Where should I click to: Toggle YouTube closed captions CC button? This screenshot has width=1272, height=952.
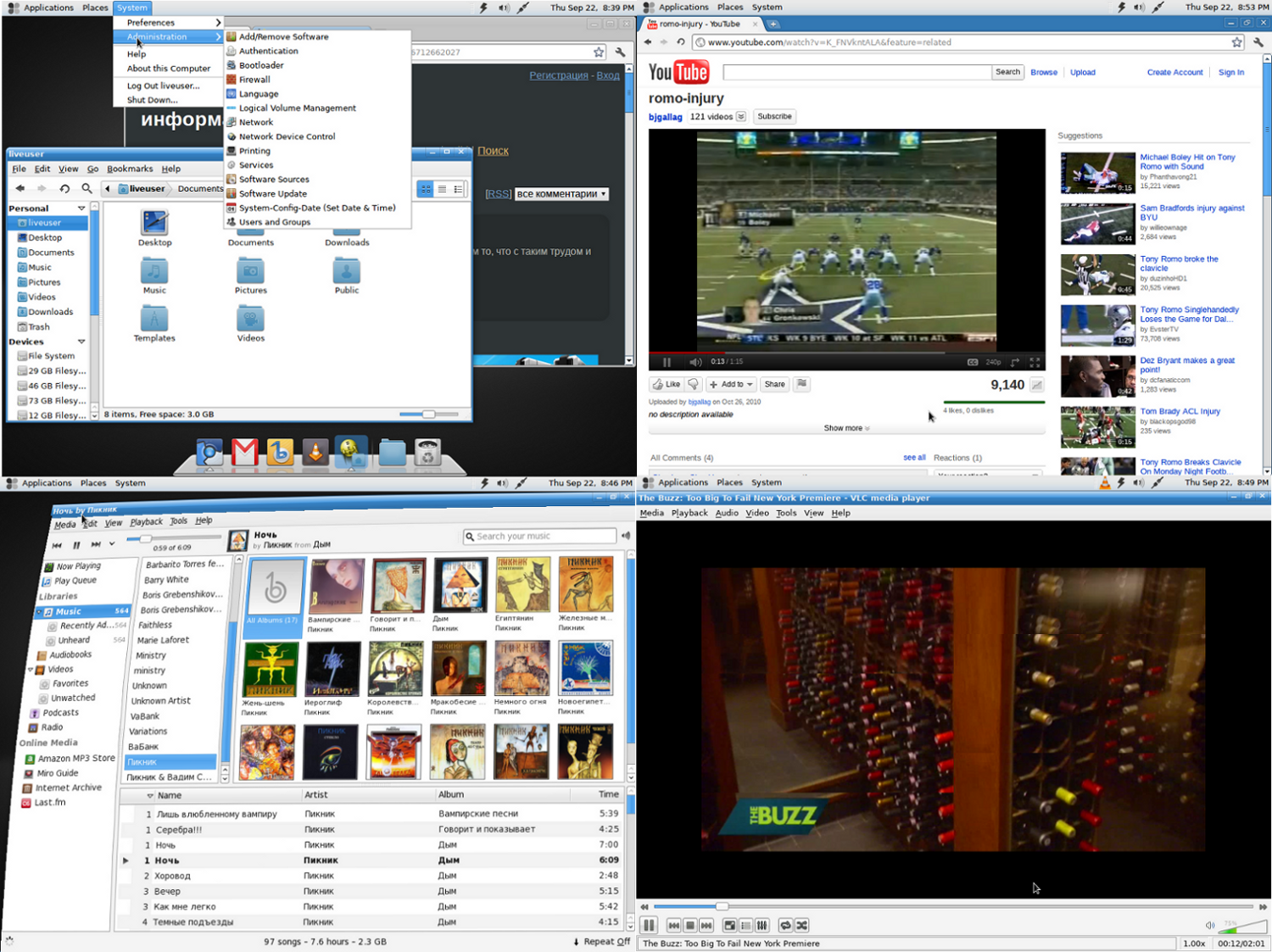(x=973, y=362)
